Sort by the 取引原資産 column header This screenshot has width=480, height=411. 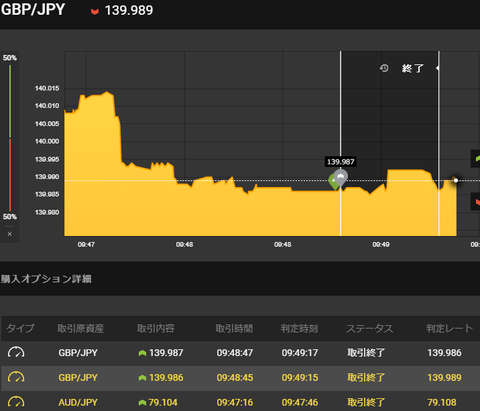[x=80, y=328]
